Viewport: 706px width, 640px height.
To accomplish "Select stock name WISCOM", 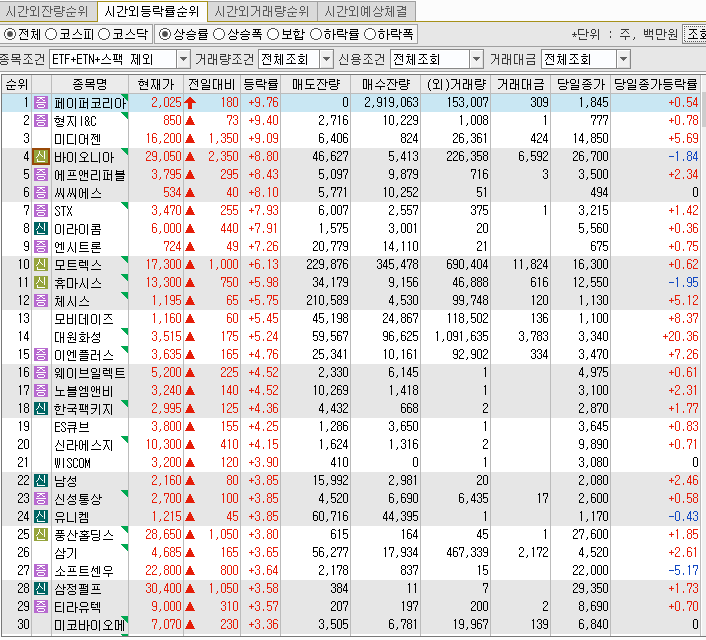I will 72,463.
